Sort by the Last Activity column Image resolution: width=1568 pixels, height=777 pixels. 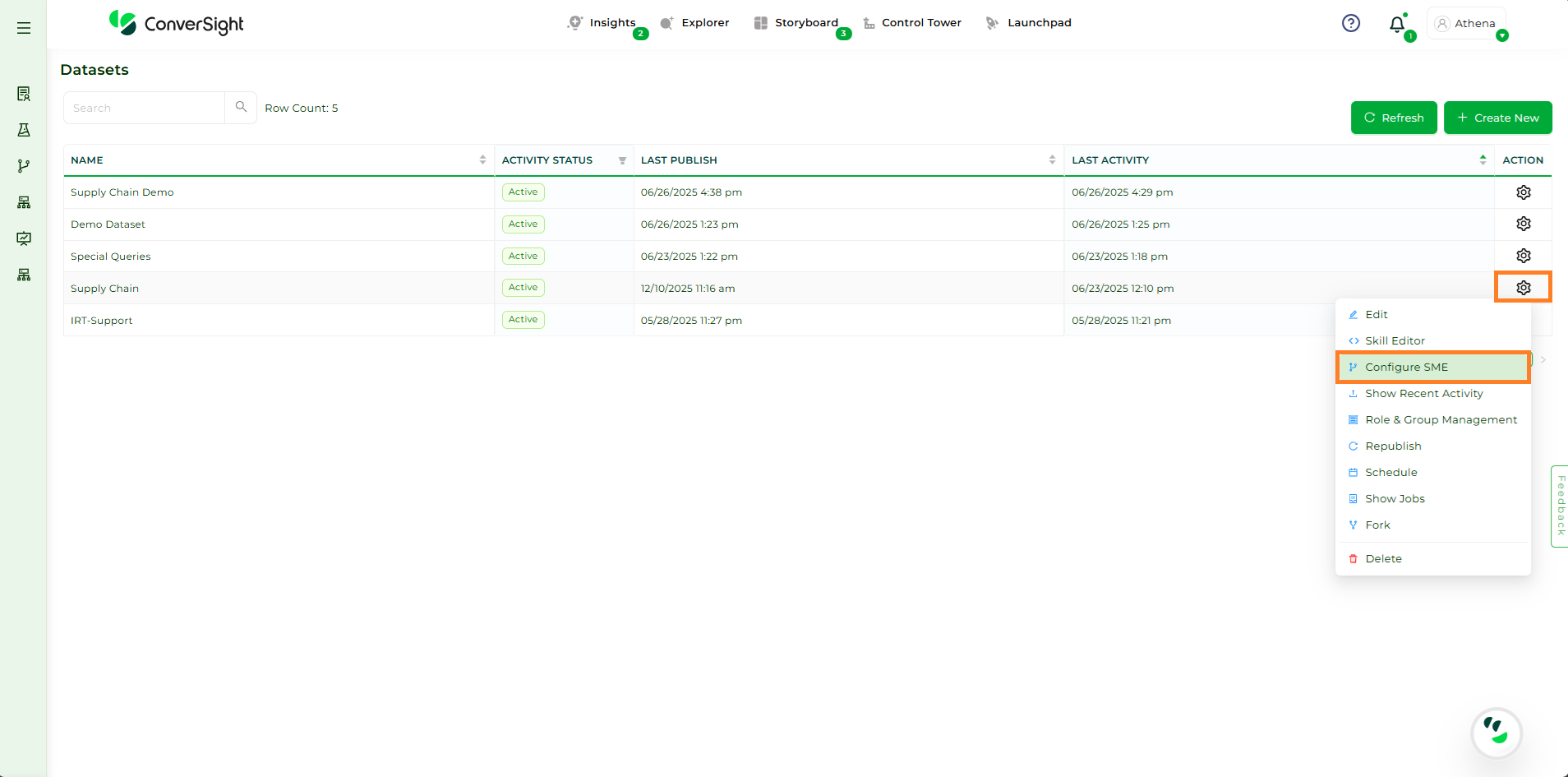pyautogui.click(x=1483, y=160)
